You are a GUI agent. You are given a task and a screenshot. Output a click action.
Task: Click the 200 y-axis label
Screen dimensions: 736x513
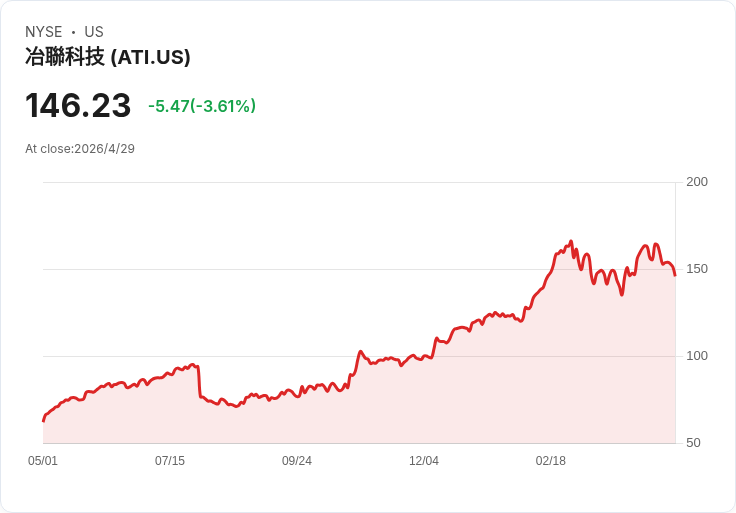(697, 182)
